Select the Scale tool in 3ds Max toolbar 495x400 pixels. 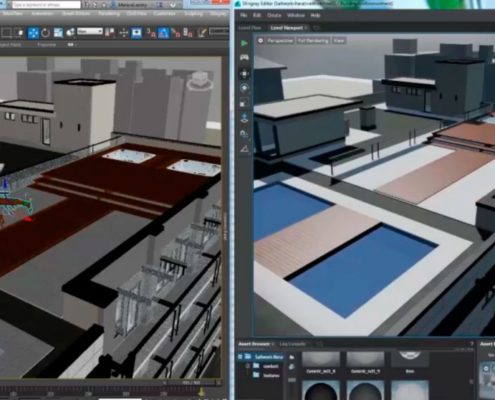pyautogui.click(x=58, y=33)
